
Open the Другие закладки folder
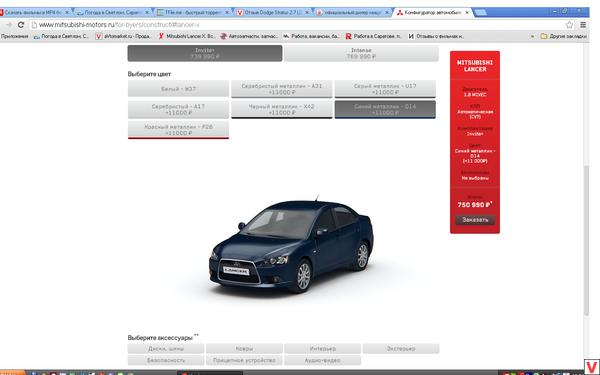pos(563,36)
